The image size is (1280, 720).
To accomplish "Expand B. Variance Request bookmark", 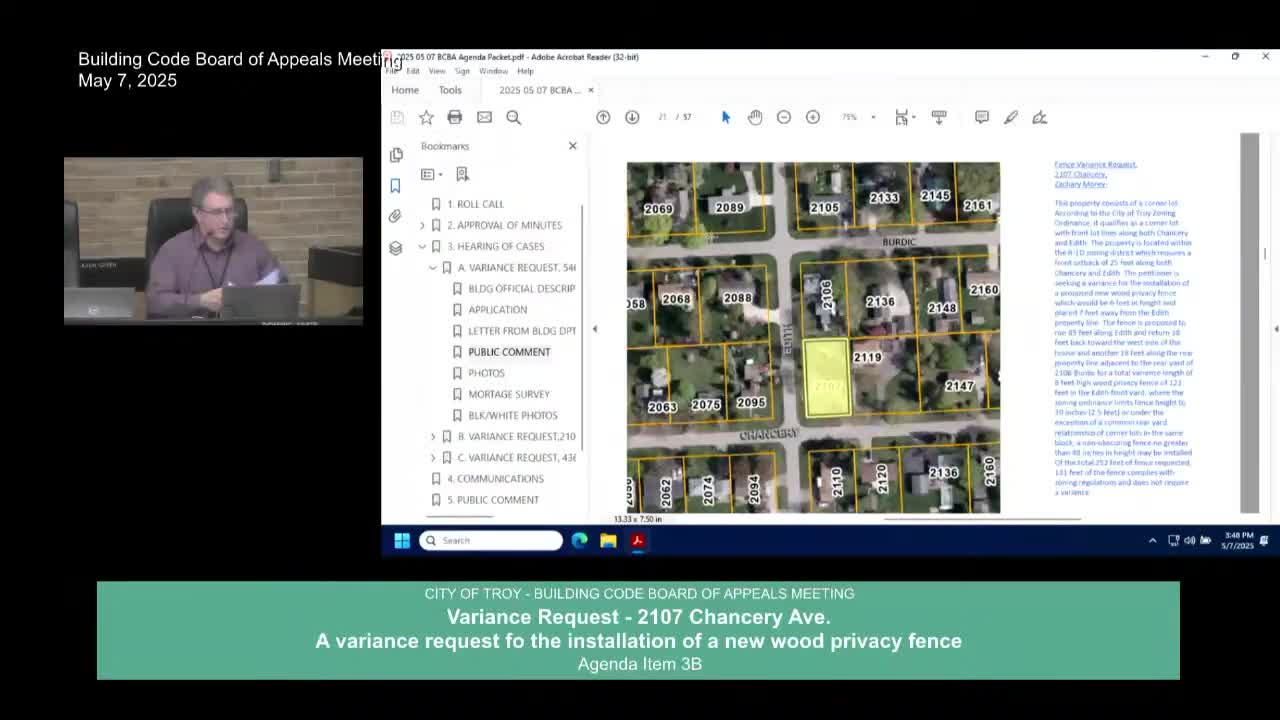I will click(433, 436).
